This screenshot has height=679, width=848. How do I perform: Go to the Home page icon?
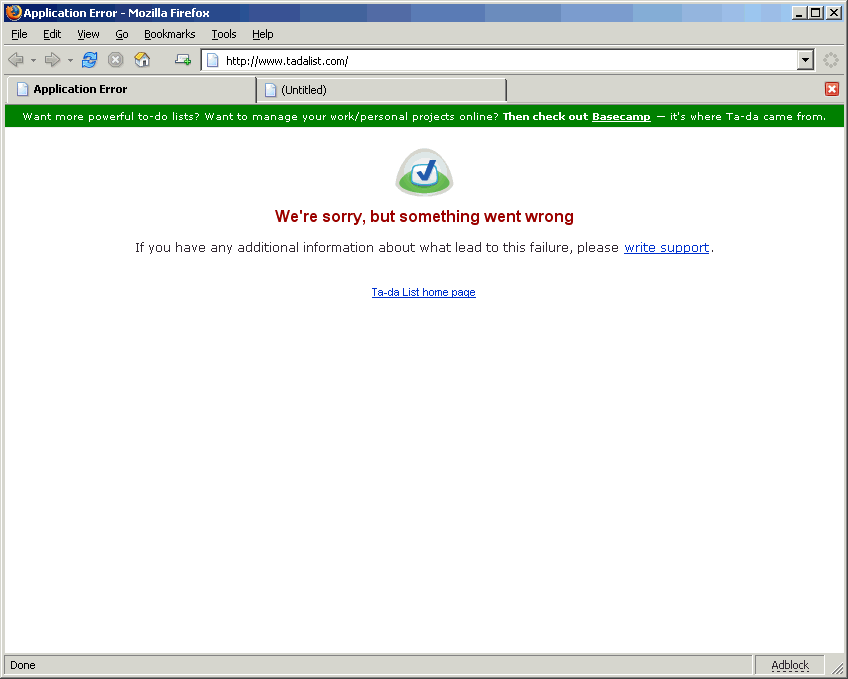click(142, 59)
